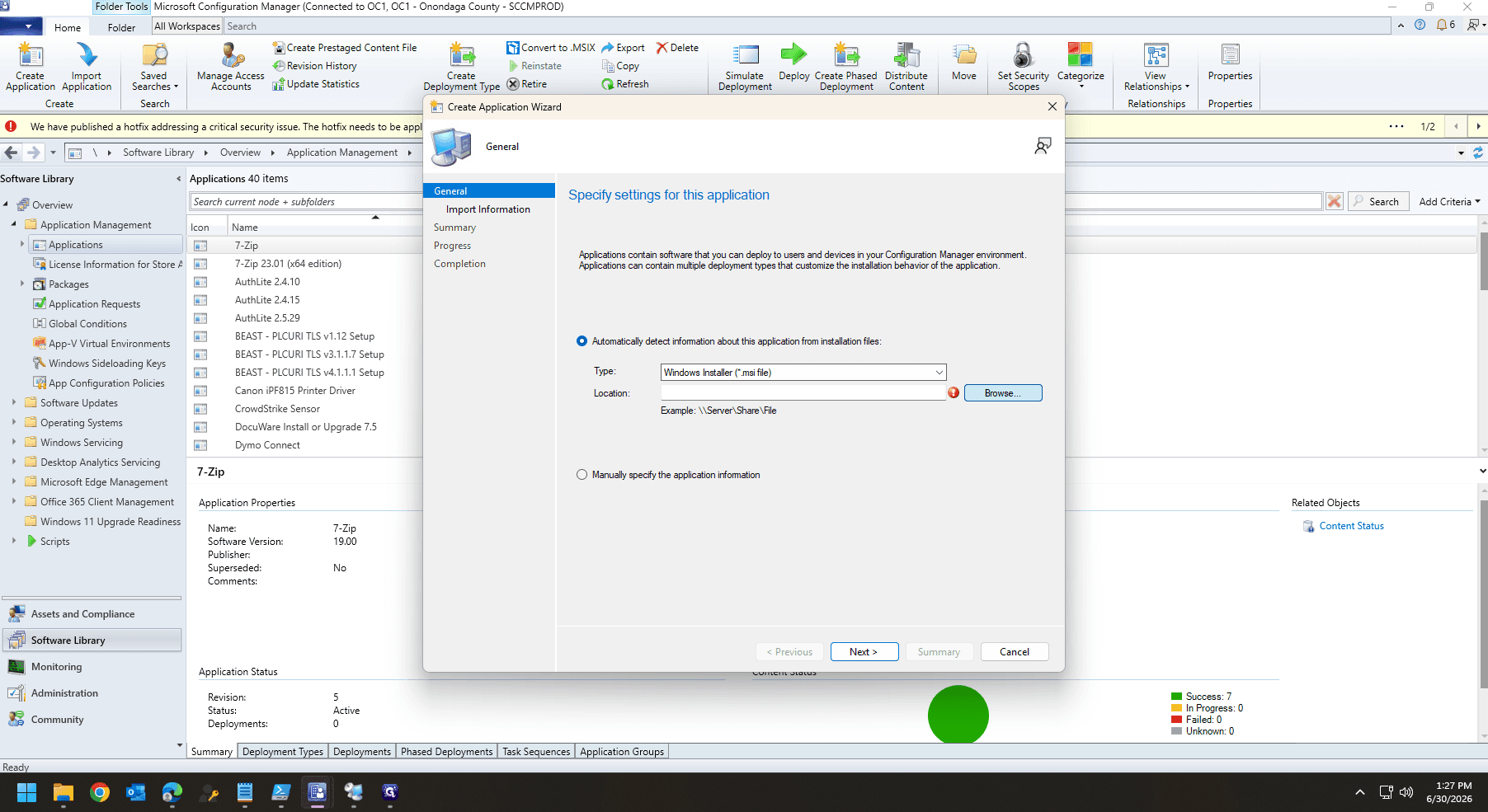Image resolution: width=1488 pixels, height=812 pixels.
Task: Open the Add Criteria dropdown
Action: click(1449, 202)
